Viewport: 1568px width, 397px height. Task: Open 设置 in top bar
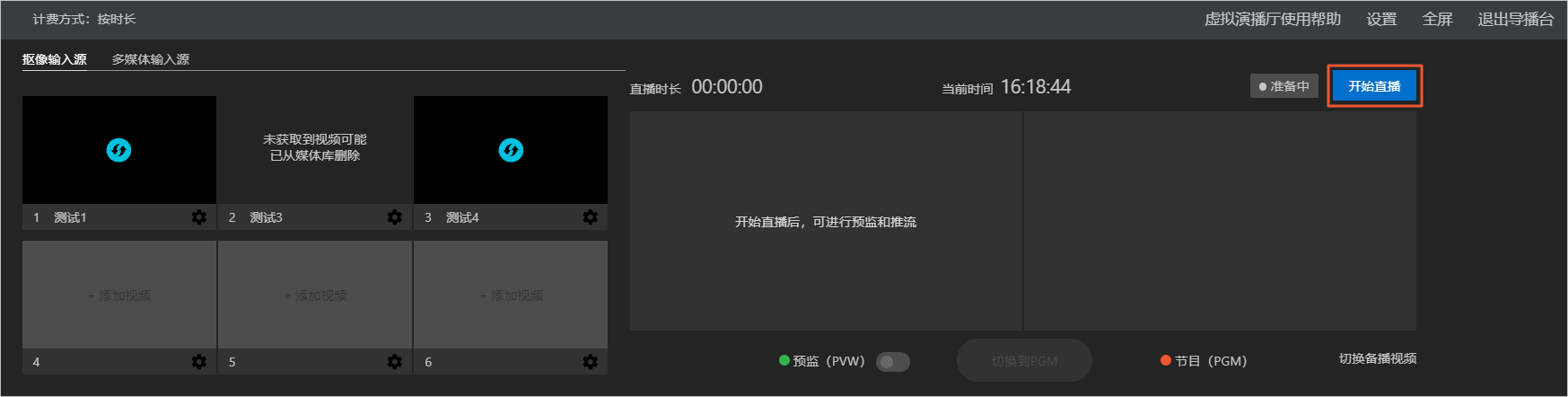pos(1381,19)
